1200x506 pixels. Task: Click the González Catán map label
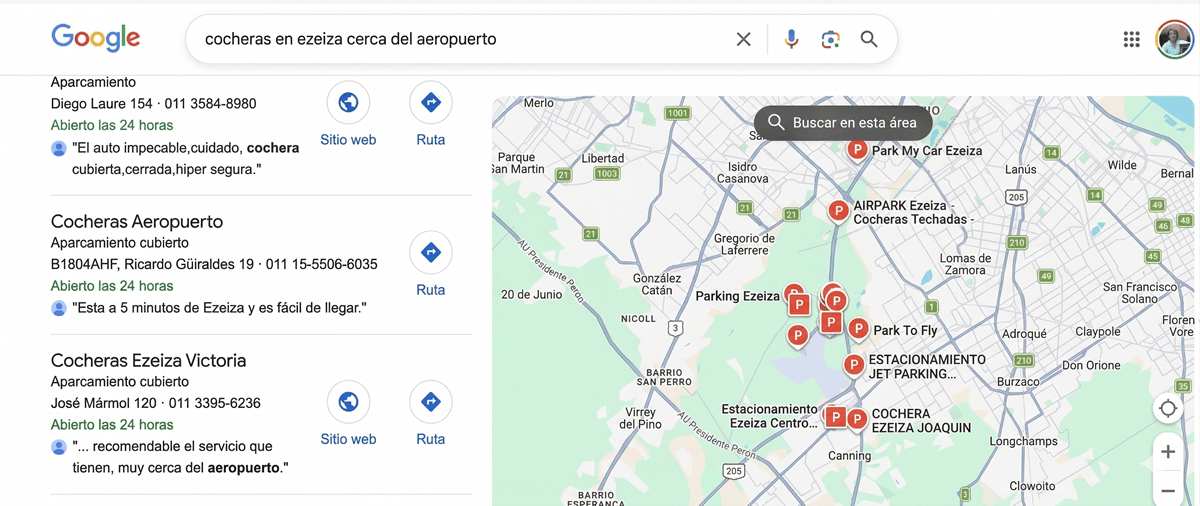657,284
